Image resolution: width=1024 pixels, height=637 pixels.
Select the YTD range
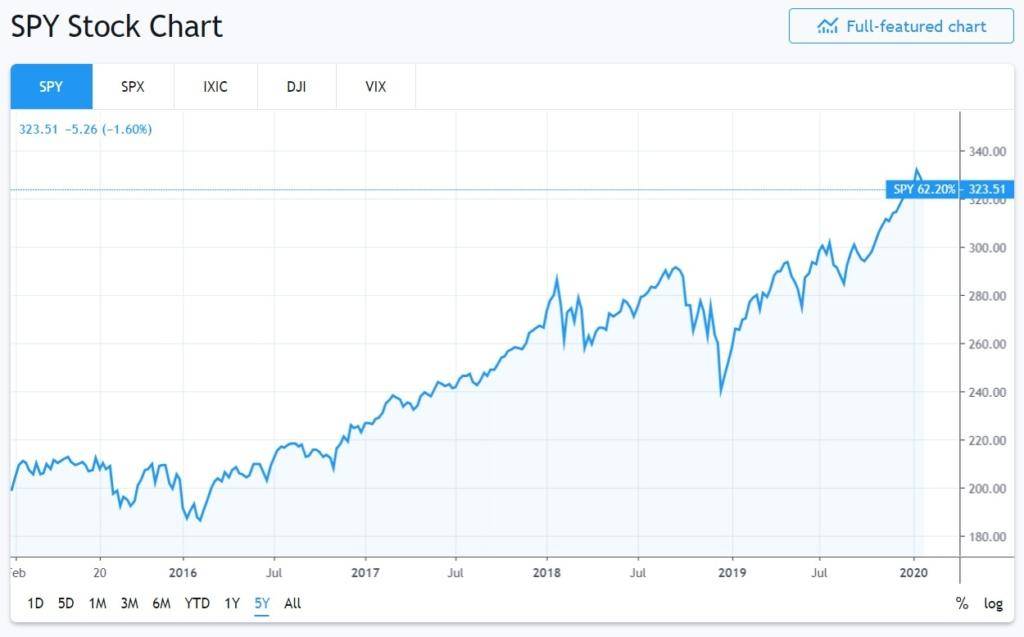pos(197,603)
